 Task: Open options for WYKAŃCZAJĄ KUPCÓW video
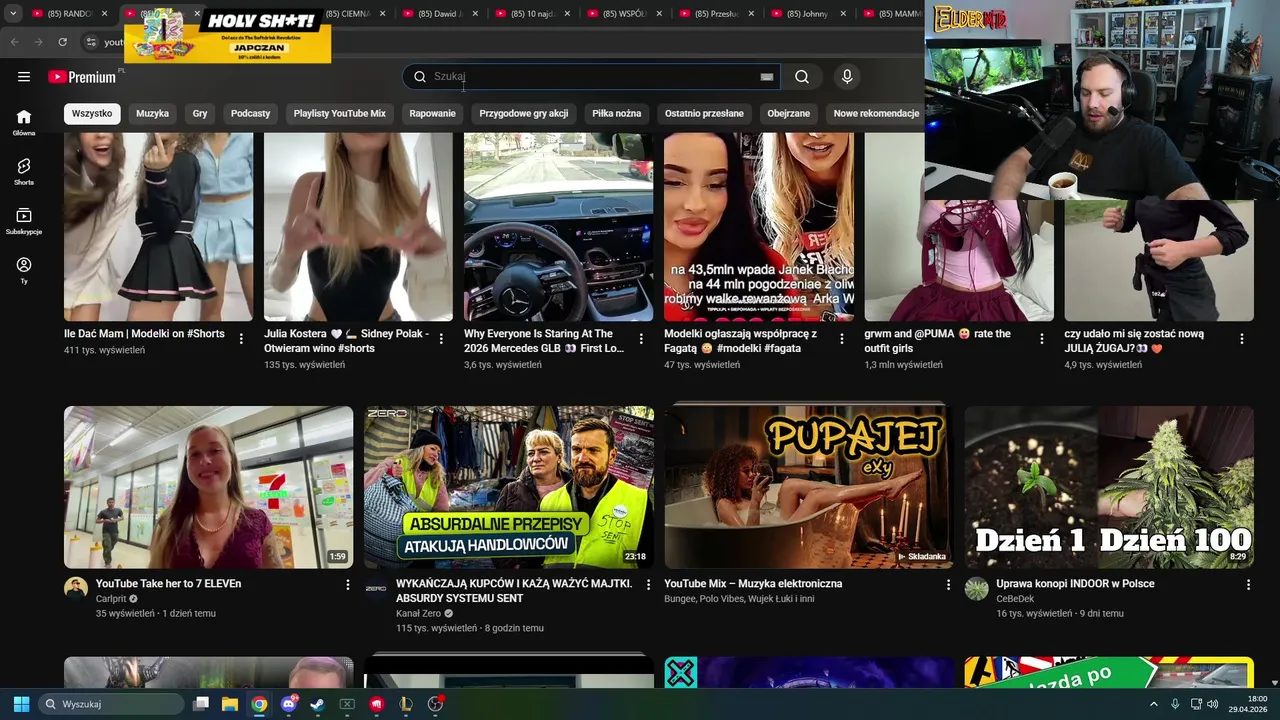tap(648, 584)
